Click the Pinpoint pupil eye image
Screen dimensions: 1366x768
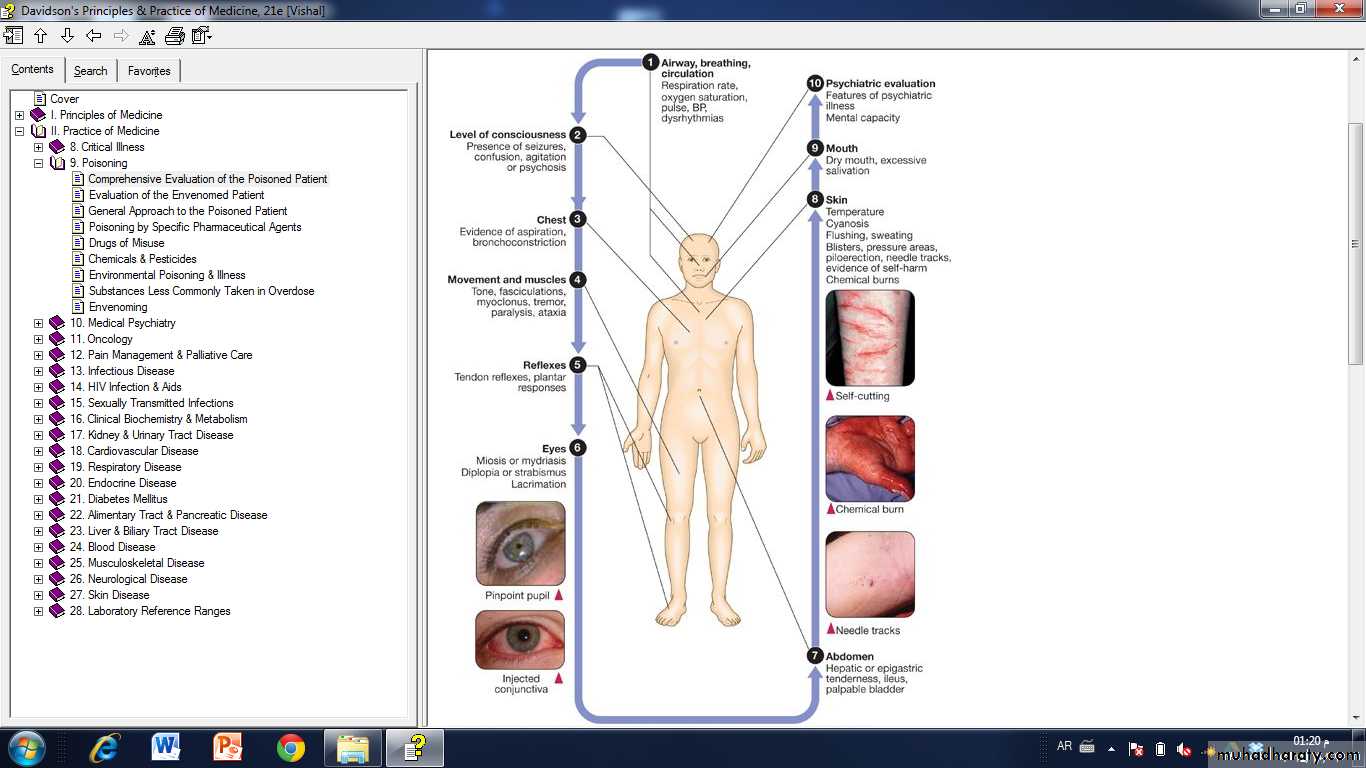(x=520, y=543)
